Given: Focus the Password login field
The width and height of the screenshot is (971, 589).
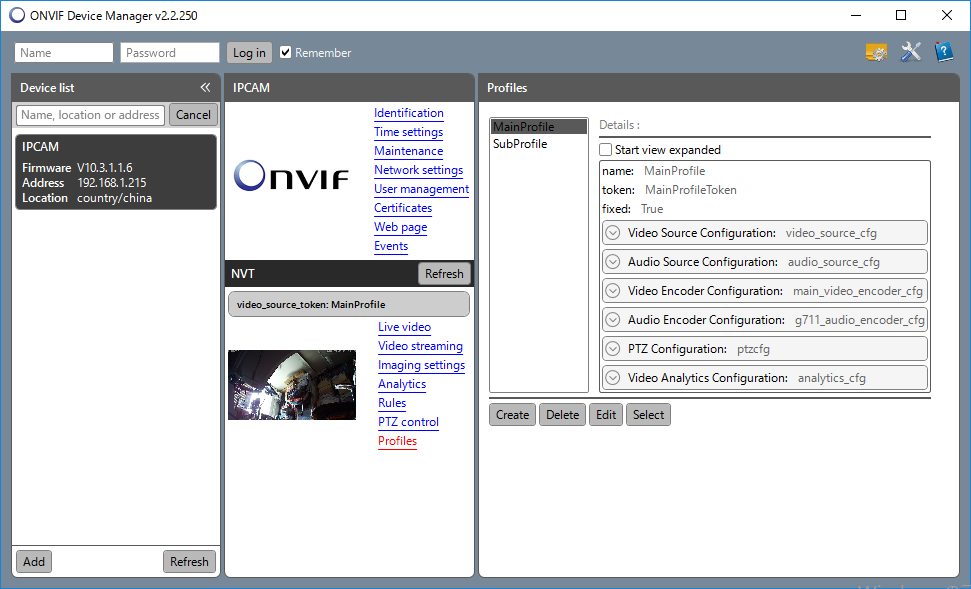Looking at the screenshot, I should tap(170, 53).
